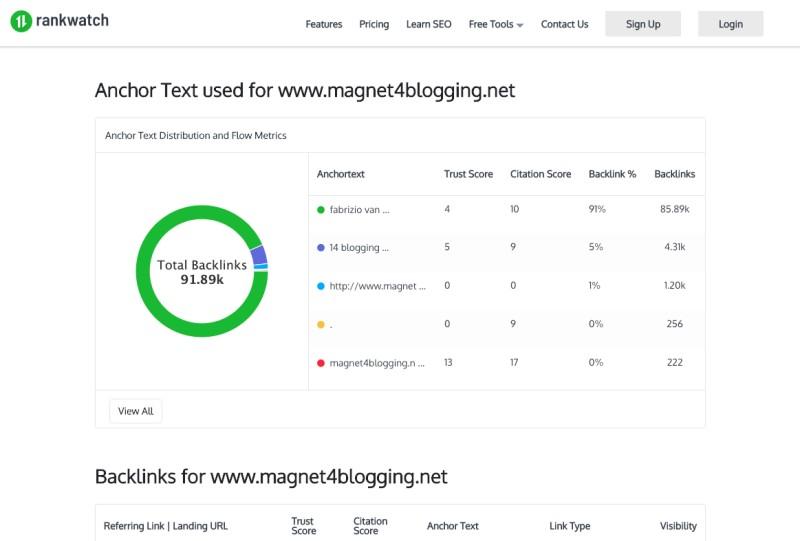Click the View All button
This screenshot has width=800, height=541.
click(x=136, y=411)
